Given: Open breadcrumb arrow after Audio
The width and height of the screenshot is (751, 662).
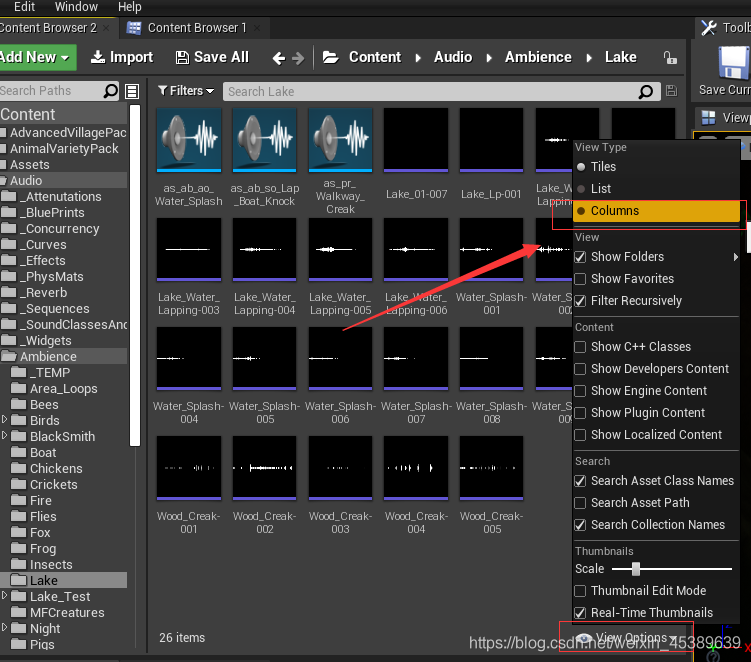Looking at the screenshot, I should (489, 58).
